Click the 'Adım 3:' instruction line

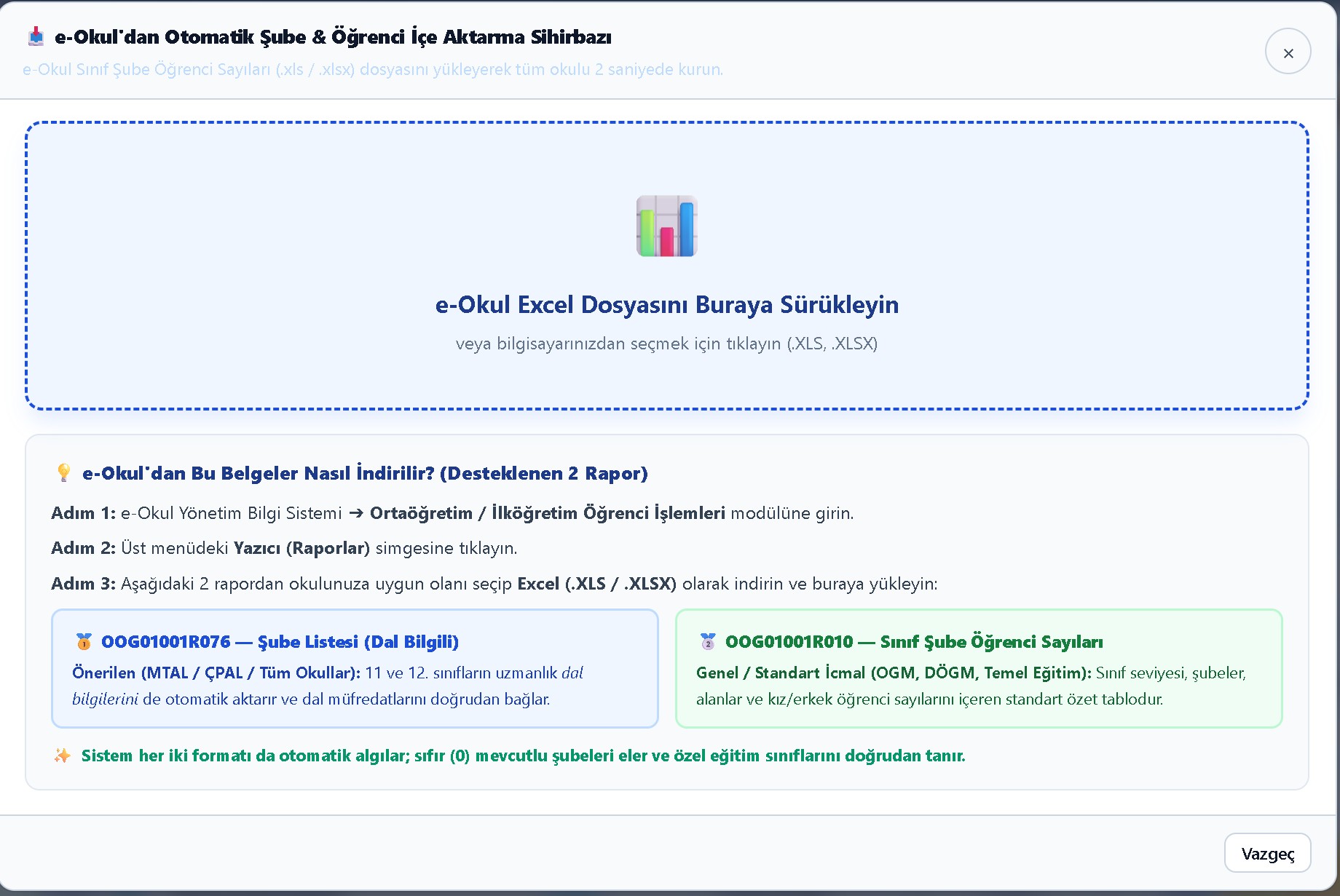tap(494, 584)
